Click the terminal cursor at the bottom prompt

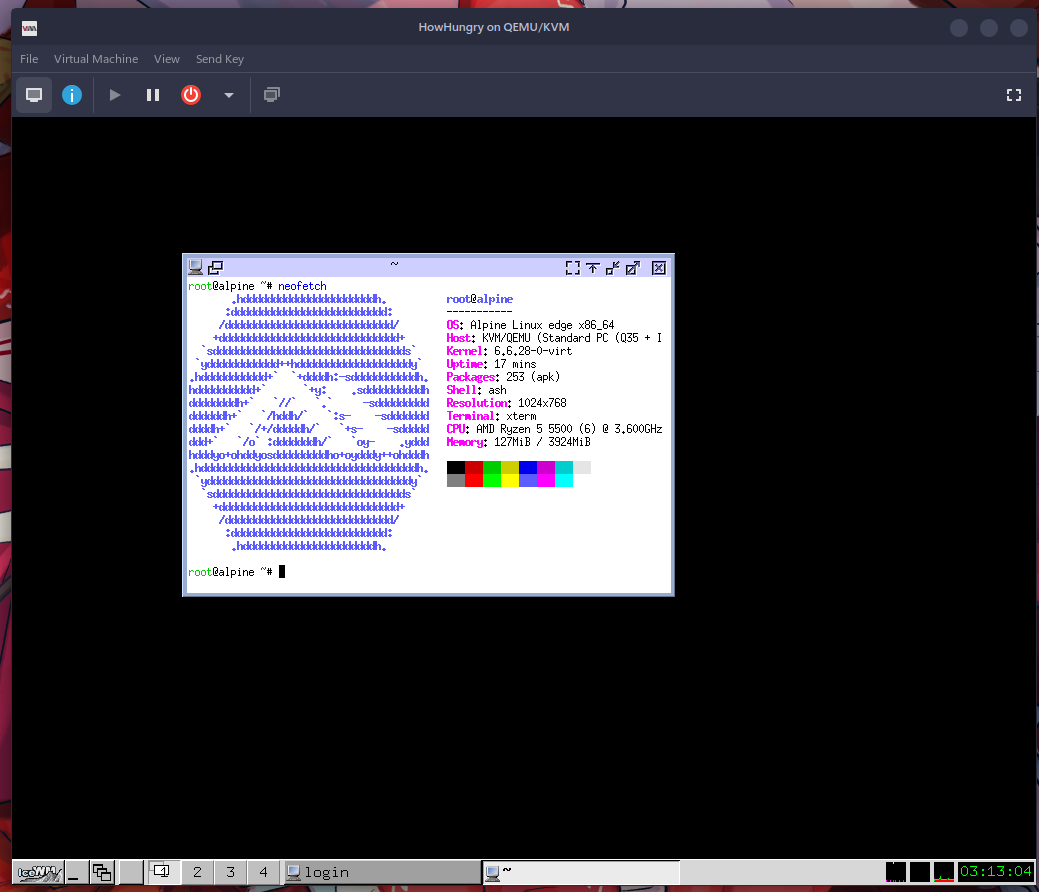[x=282, y=572]
